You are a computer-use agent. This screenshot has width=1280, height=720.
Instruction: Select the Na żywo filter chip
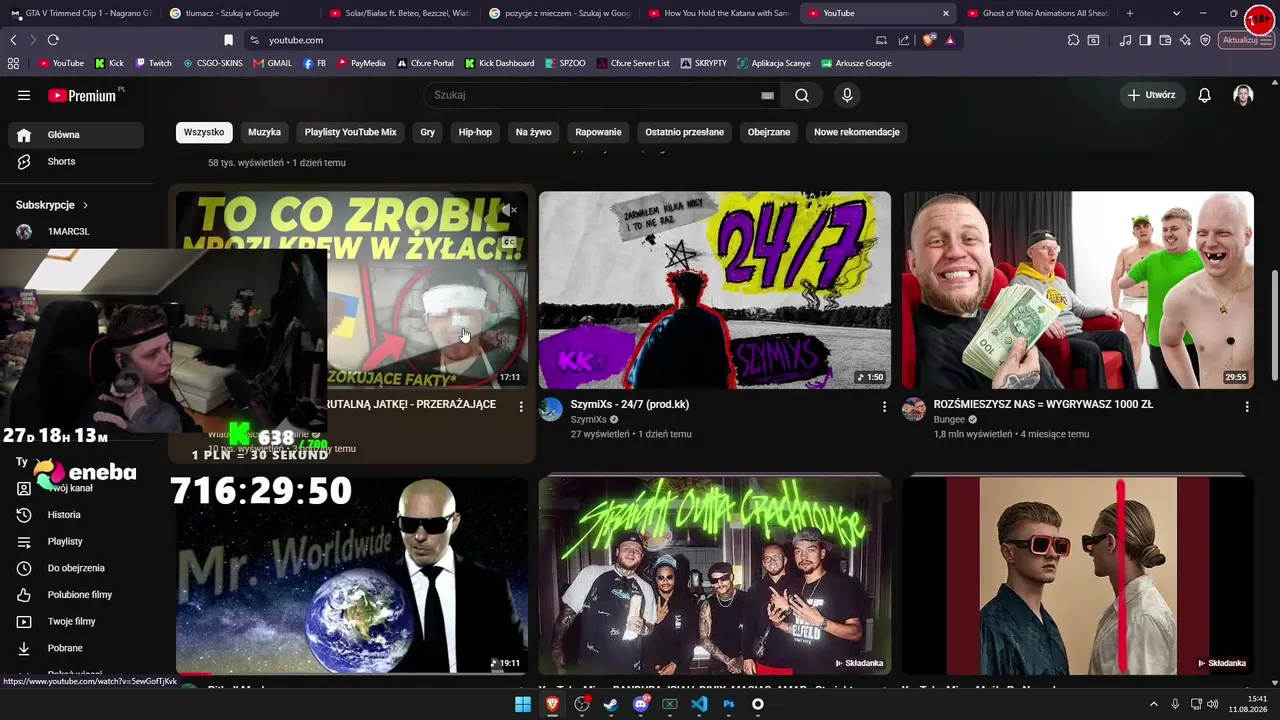(534, 132)
